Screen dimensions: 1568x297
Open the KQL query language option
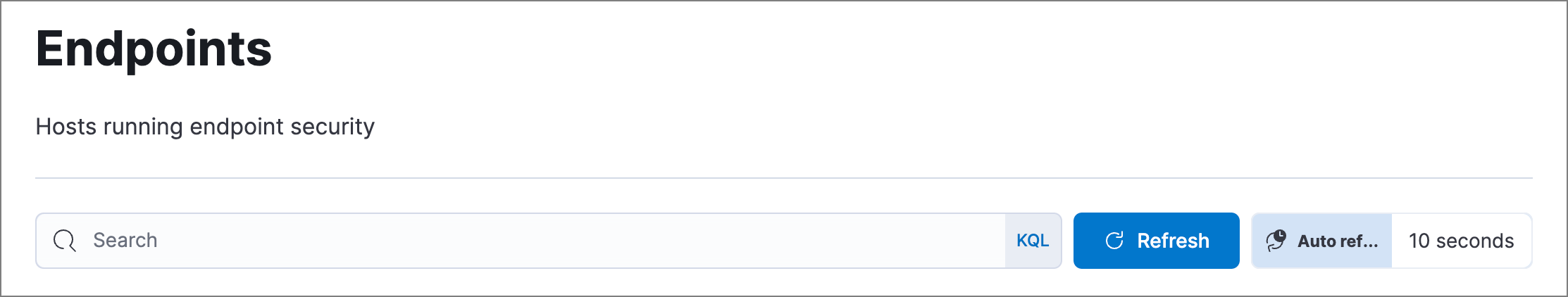[1033, 241]
